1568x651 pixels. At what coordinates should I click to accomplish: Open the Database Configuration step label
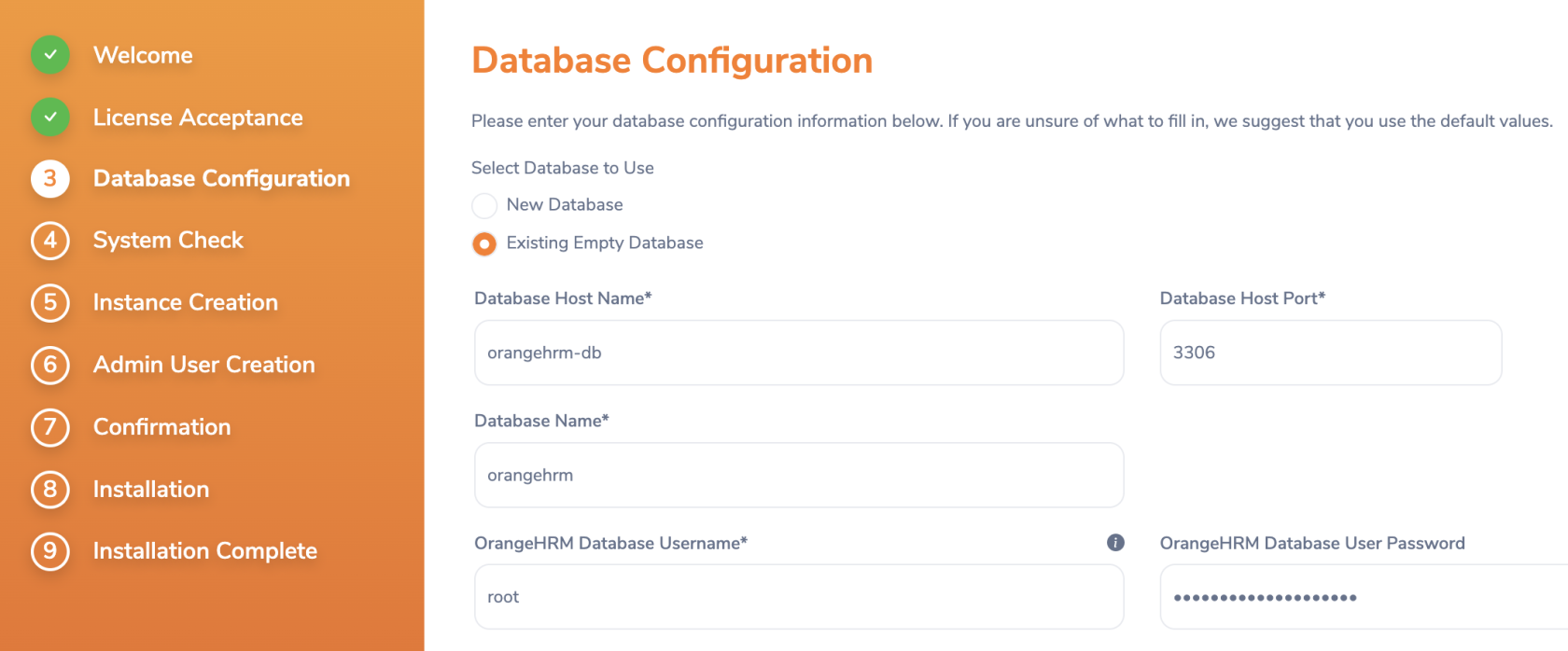coord(221,178)
